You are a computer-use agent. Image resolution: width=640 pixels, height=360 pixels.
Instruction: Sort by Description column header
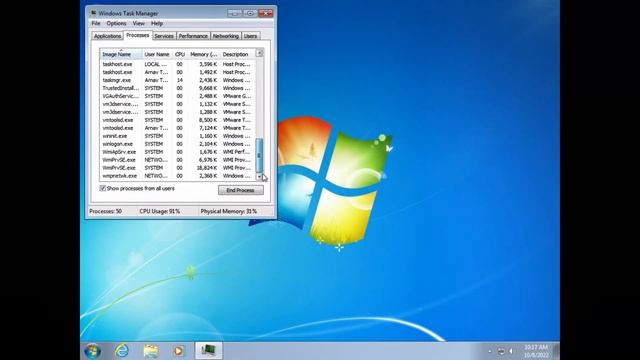point(237,54)
